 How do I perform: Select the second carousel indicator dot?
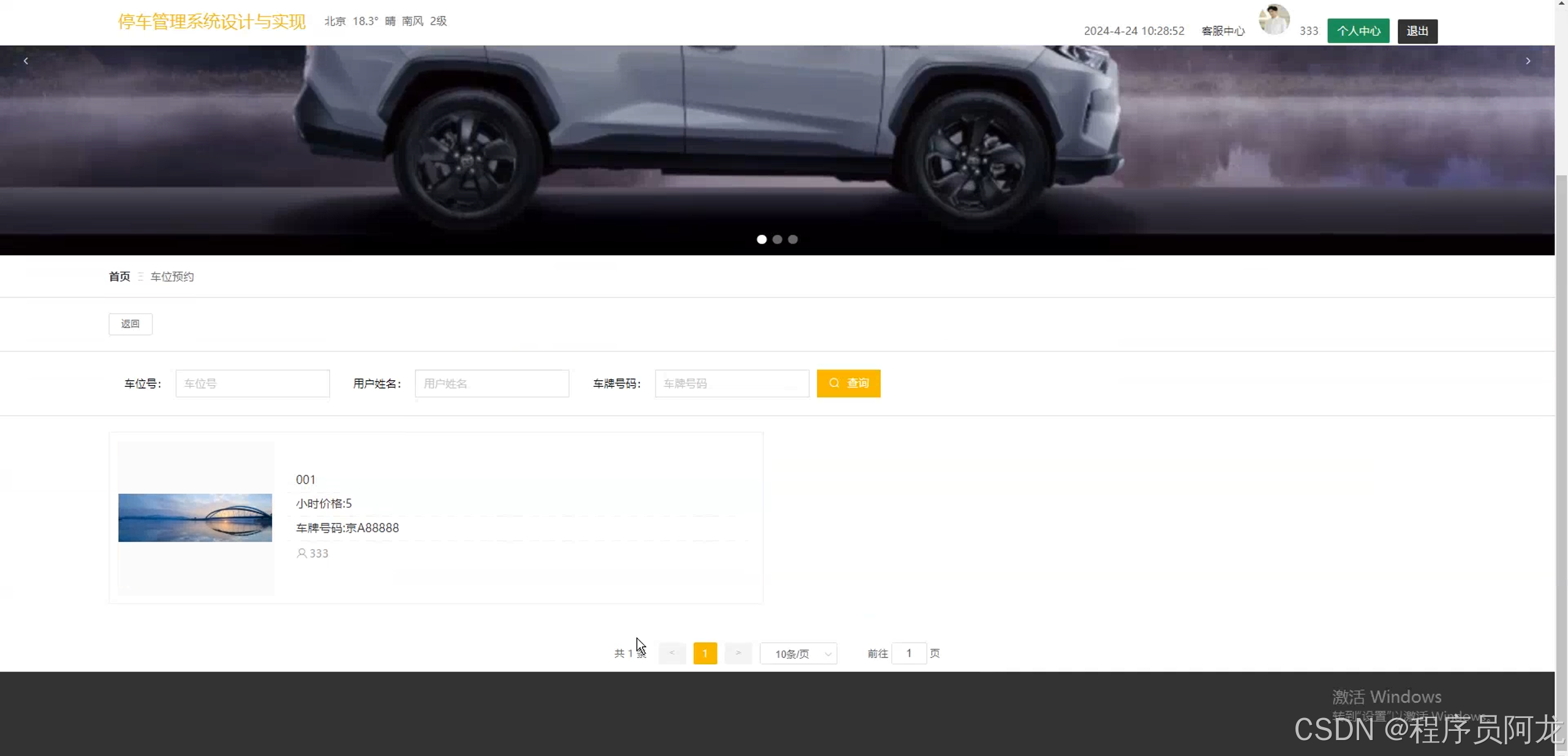pyautogui.click(x=777, y=239)
